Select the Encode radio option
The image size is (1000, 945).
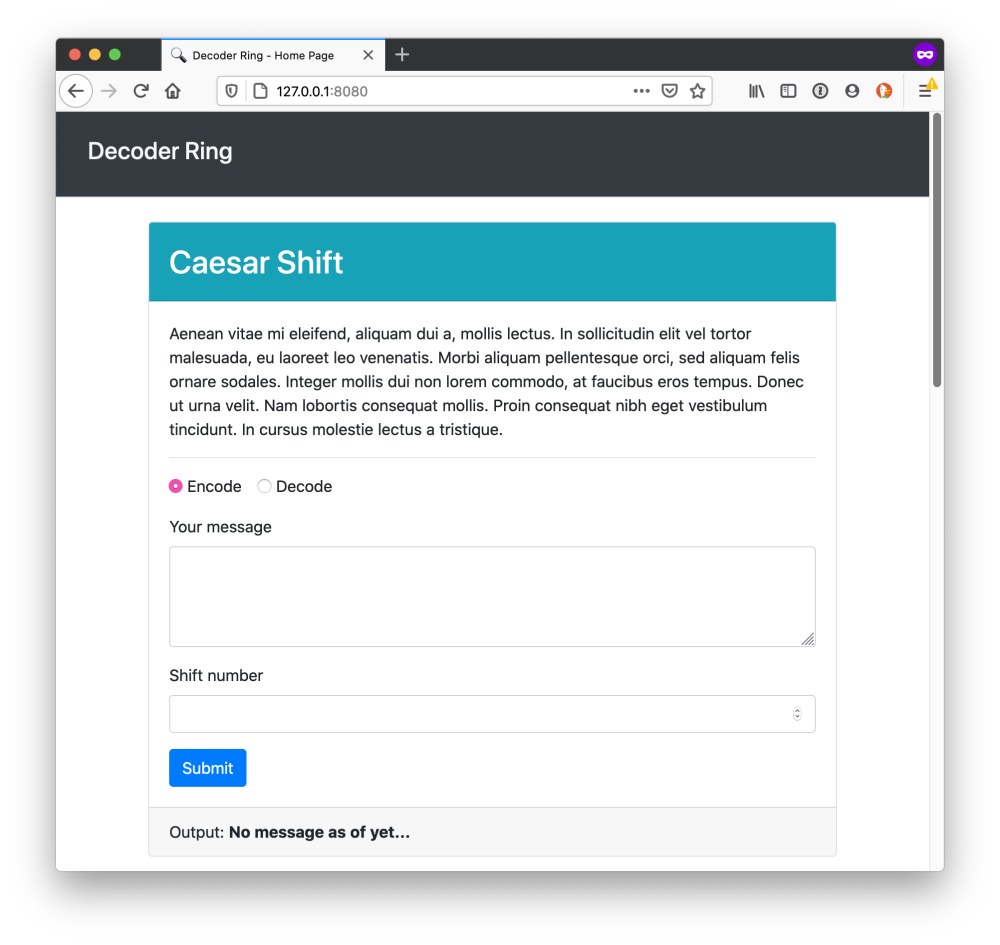[175, 487]
